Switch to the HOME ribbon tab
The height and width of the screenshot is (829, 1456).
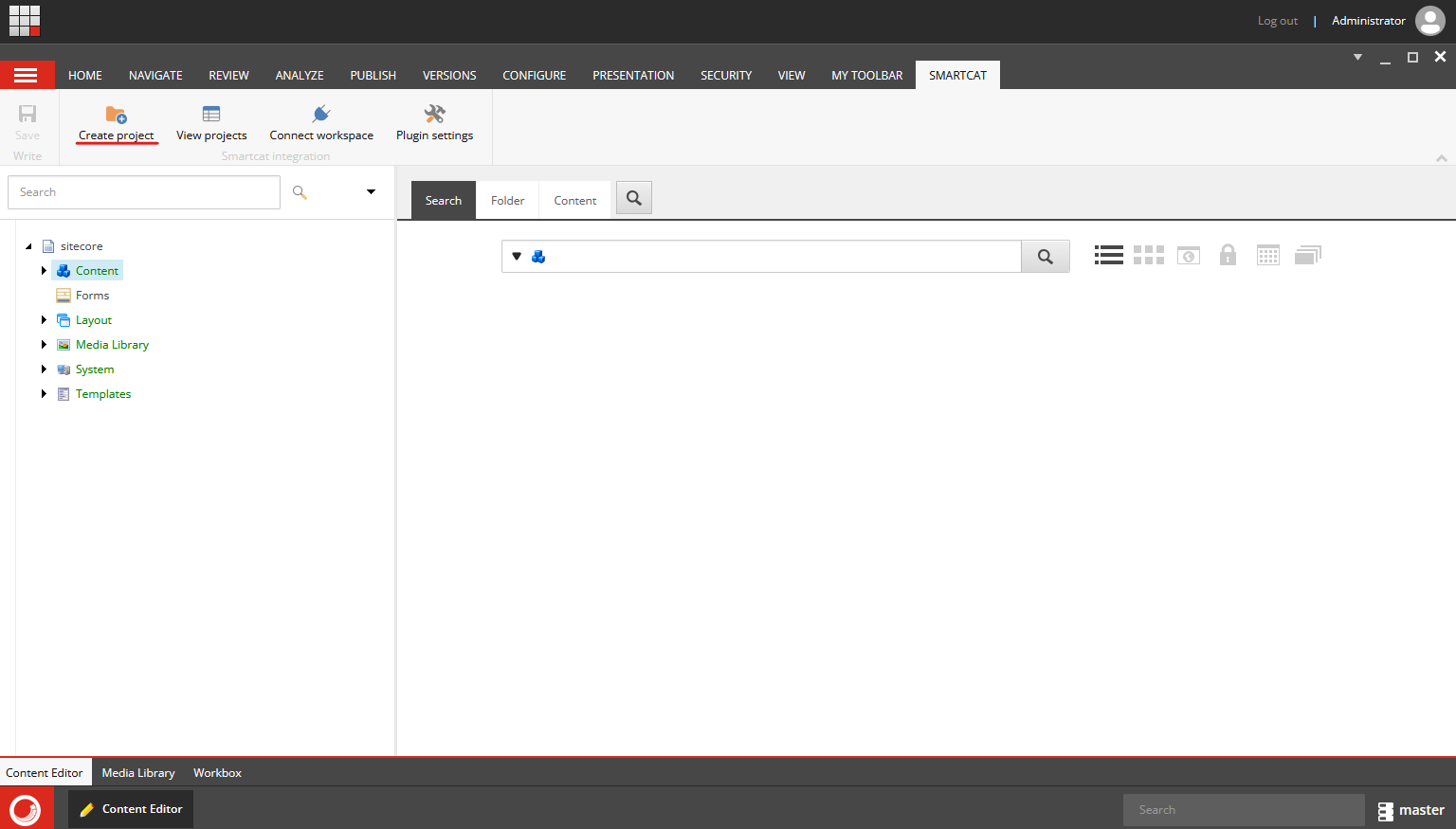pos(85,76)
